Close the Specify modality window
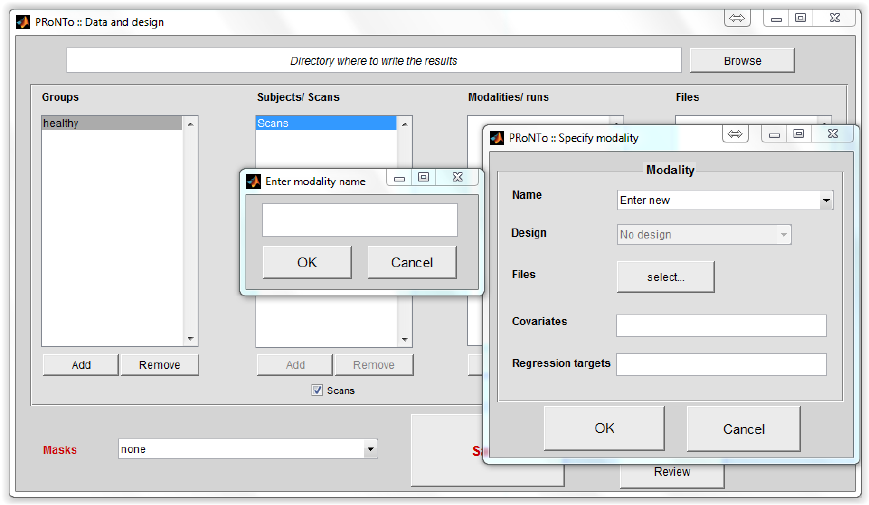869x505 pixels. click(x=833, y=134)
